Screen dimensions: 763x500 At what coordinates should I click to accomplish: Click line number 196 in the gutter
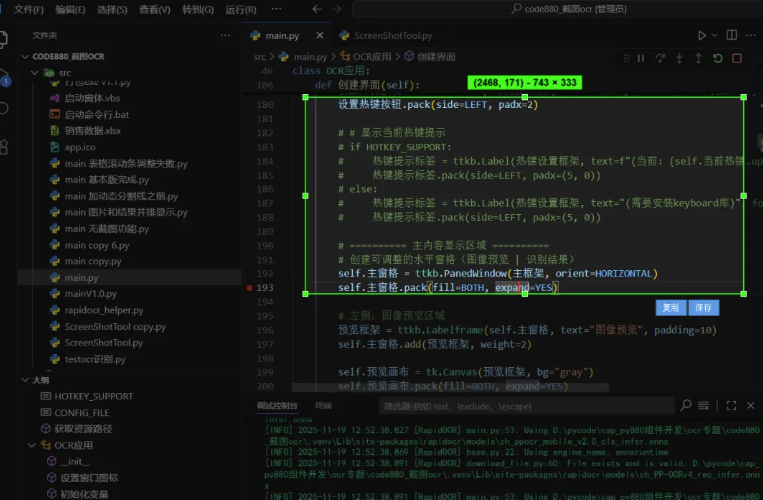(x=265, y=330)
